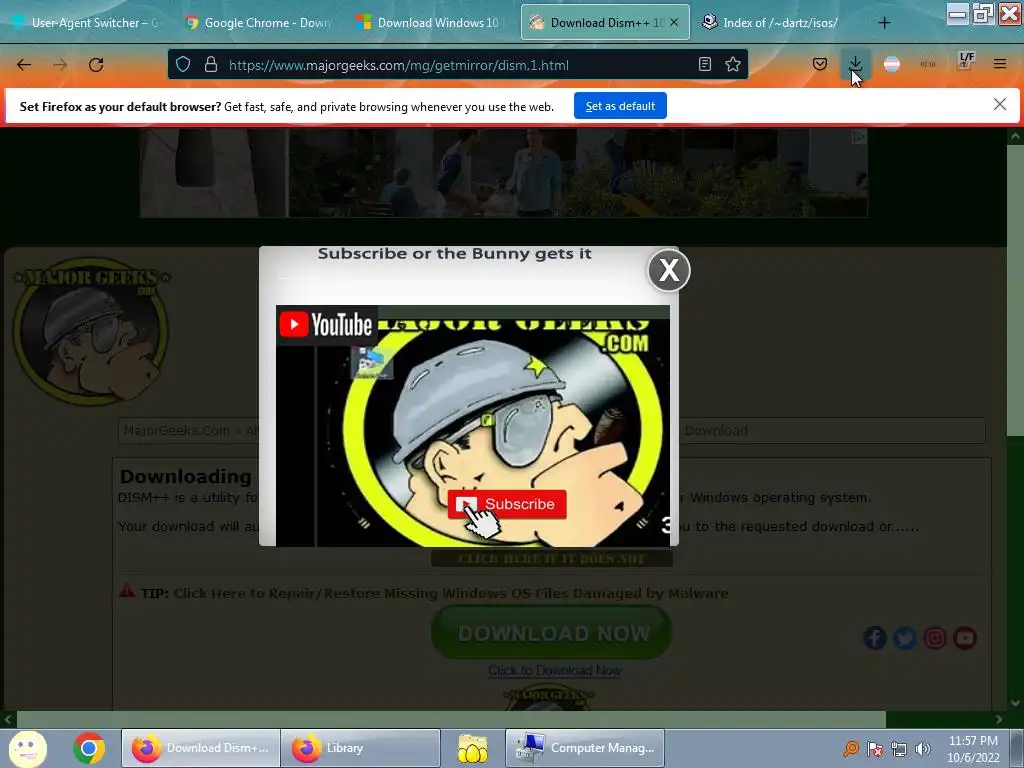Click the vertical scrollbar down arrow
The height and width of the screenshot is (768, 1024).
click(1015, 703)
